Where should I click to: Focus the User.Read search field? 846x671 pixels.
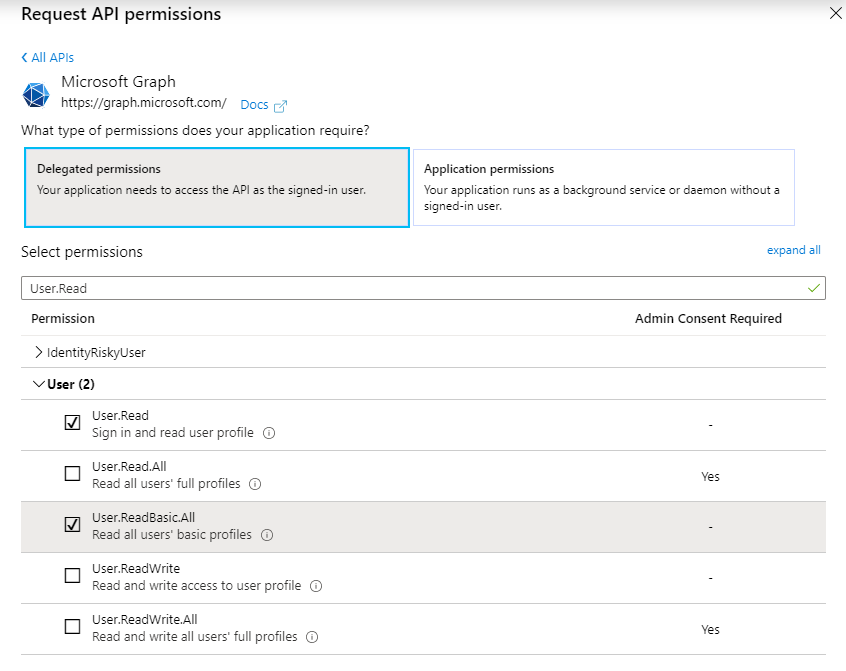(423, 288)
